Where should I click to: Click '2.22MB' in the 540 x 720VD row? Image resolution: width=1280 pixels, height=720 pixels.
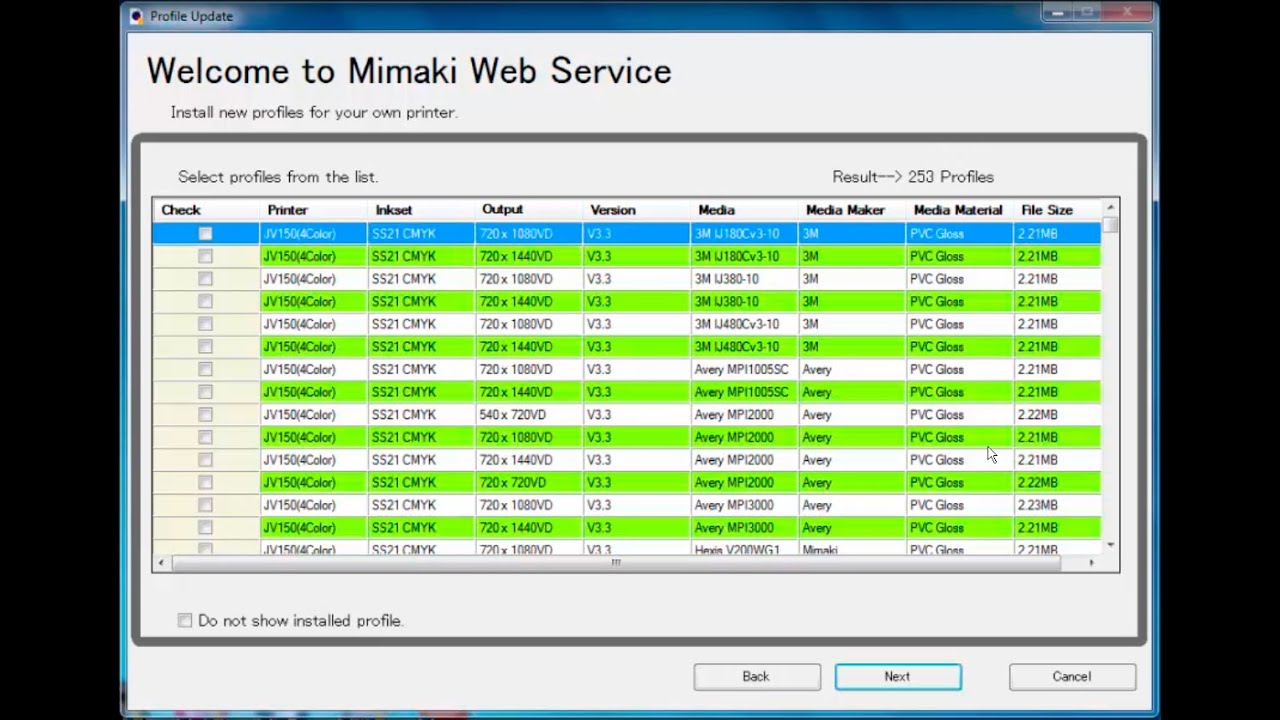(1058, 414)
